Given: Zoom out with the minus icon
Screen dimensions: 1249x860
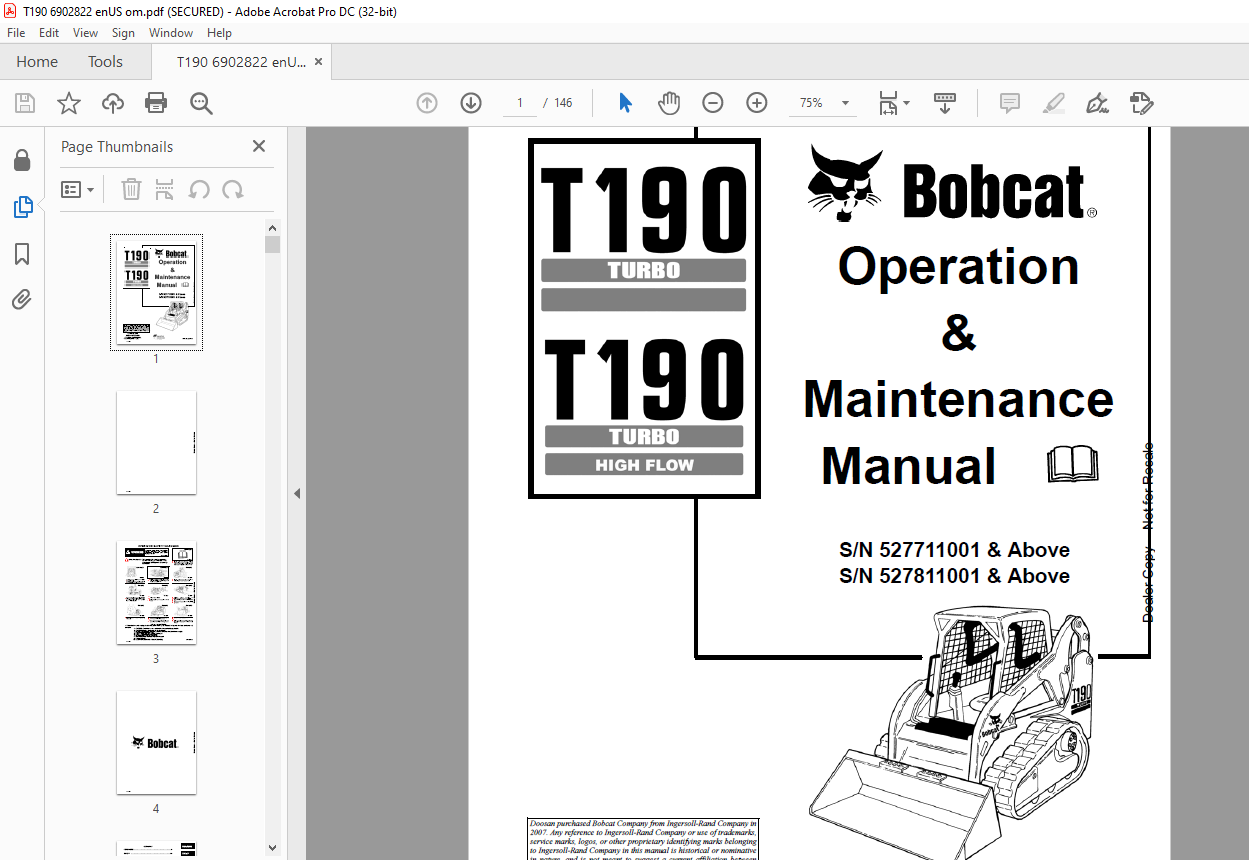Looking at the screenshot, I should pos(713,103).
